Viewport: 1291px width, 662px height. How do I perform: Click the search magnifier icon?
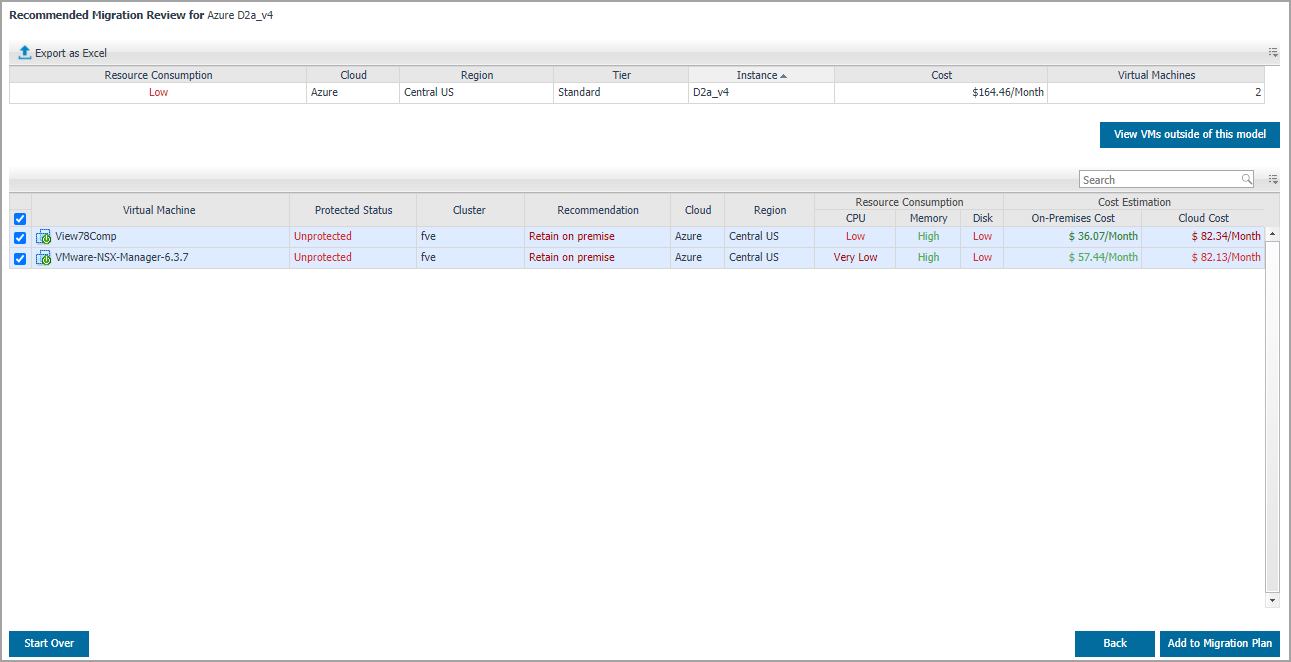point(1247,180)
